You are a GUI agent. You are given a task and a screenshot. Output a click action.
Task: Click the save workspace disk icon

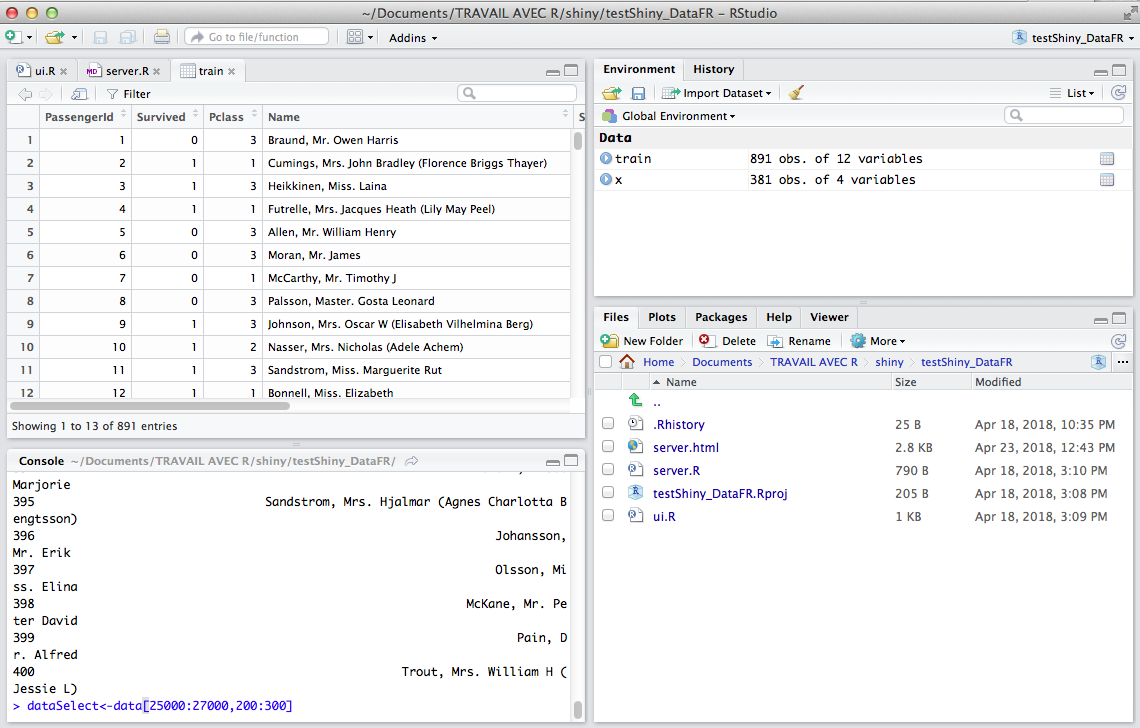(638, 93)
